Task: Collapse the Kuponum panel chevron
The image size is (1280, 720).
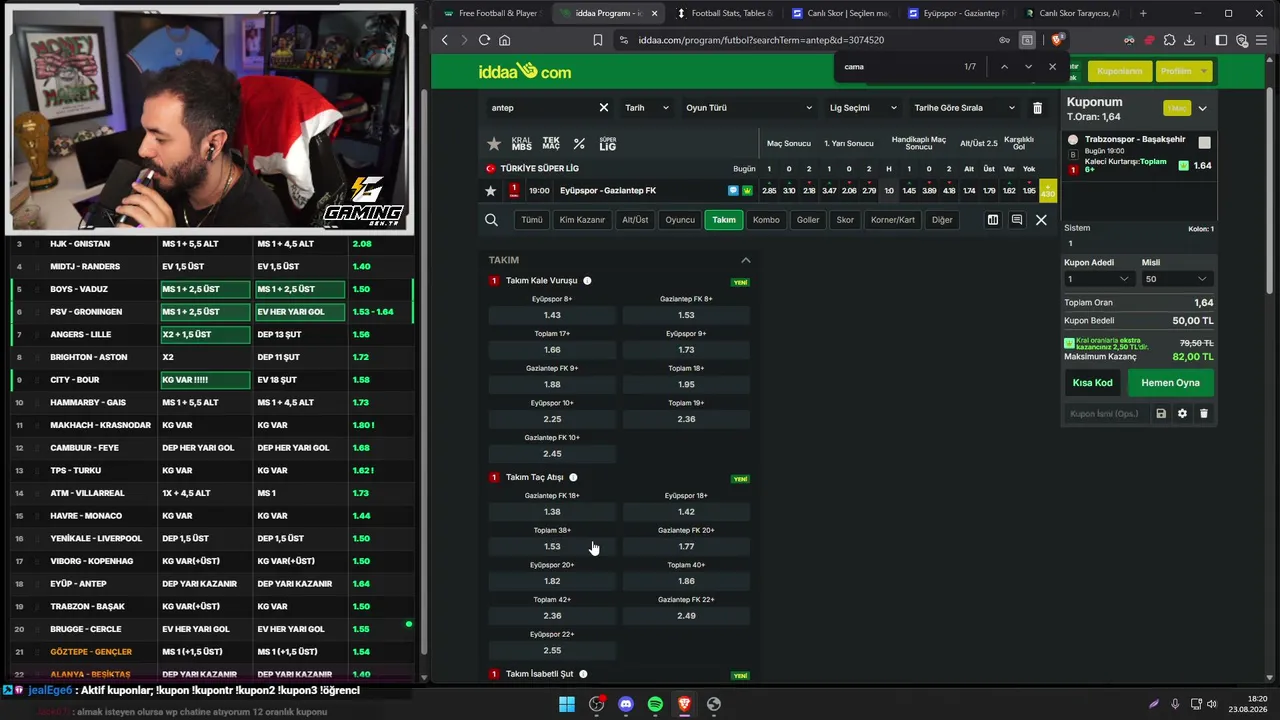Action: (x=1202, y=108)
